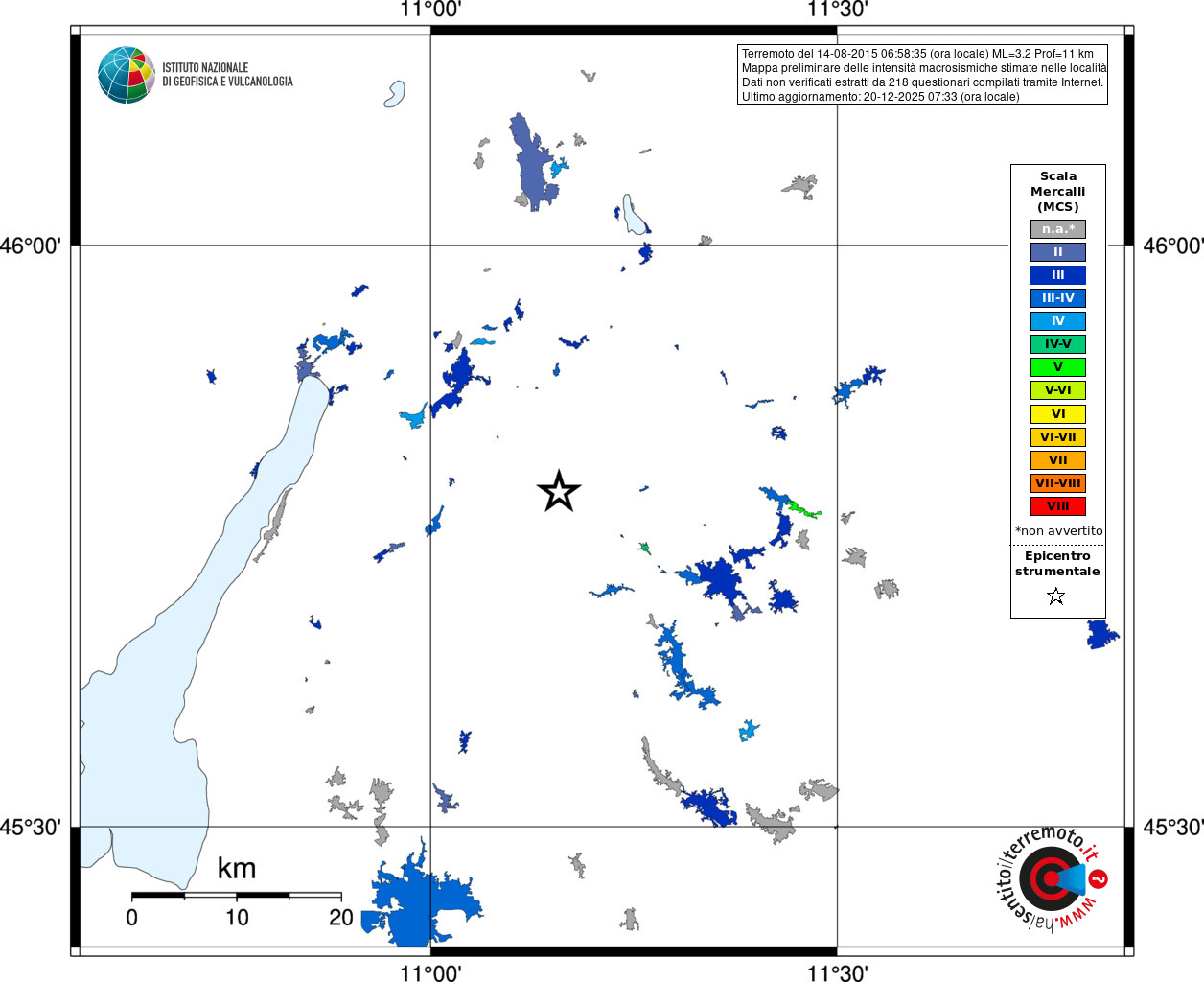This screenshot has width=1204, height=982.
Task: Select the VII orange legend swatch
Action: [x=1058, y=460]
